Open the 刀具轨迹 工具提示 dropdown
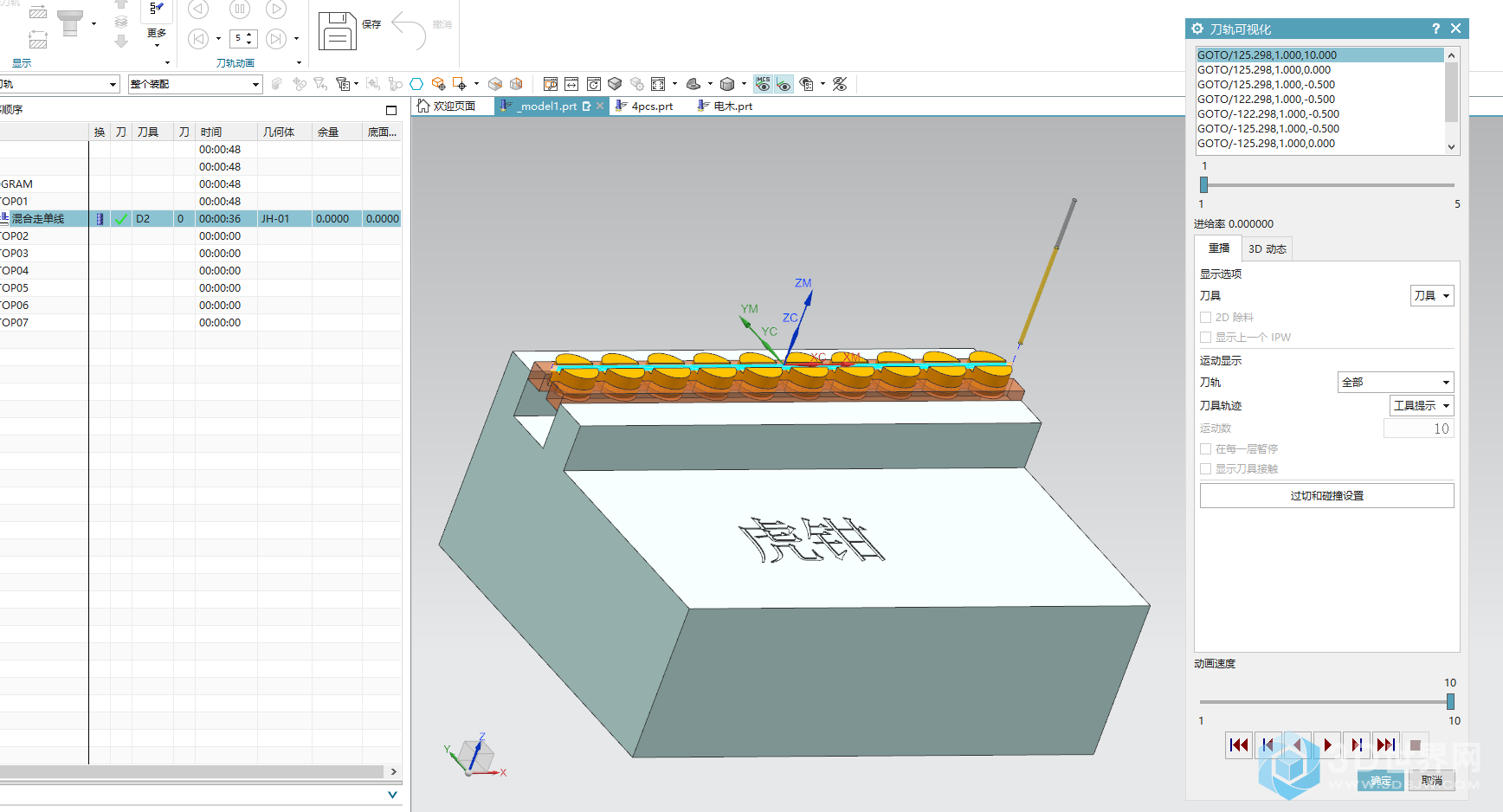 point(1422,406)
